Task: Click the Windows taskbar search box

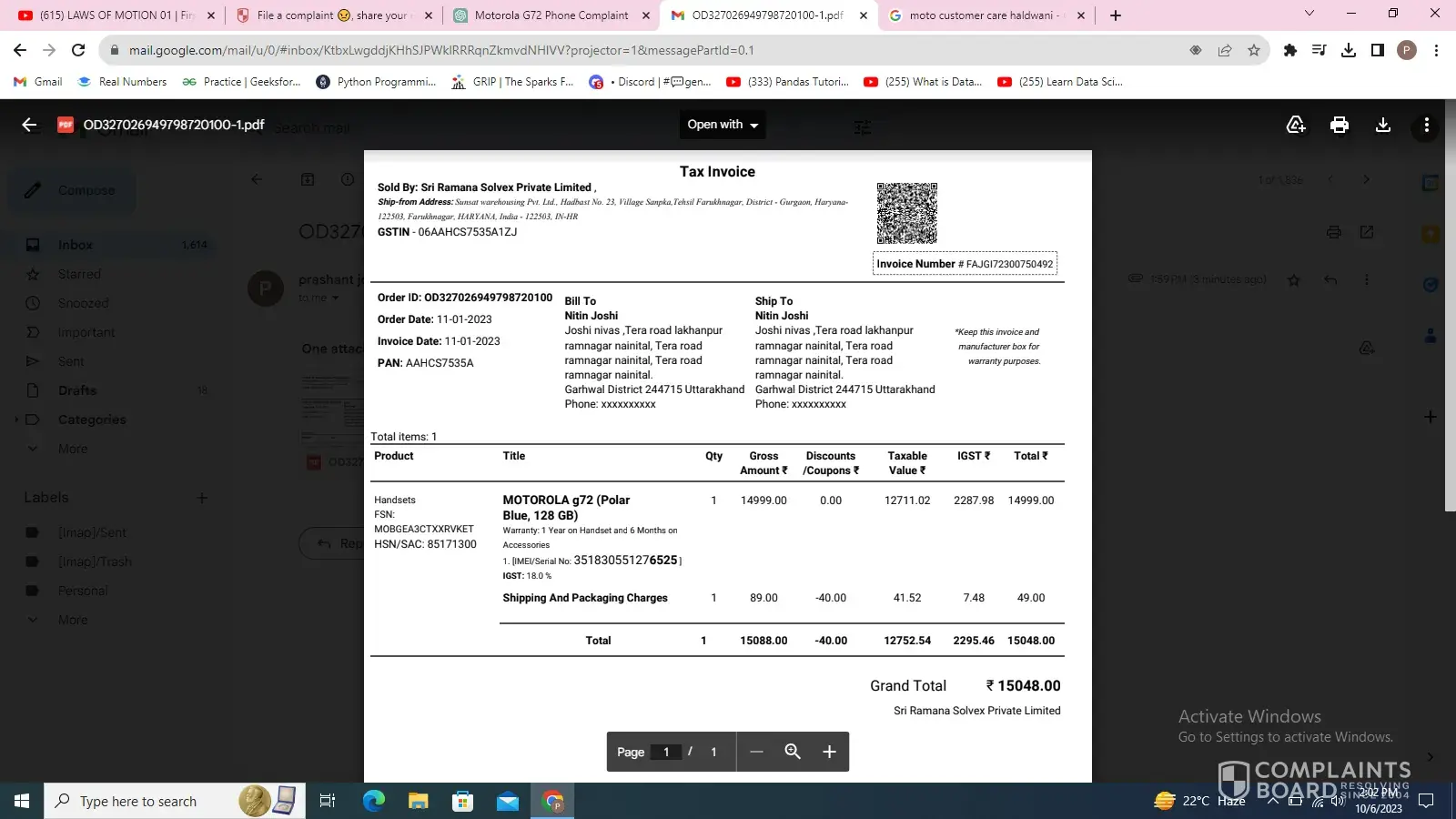Action: click(x=136, y=801)
